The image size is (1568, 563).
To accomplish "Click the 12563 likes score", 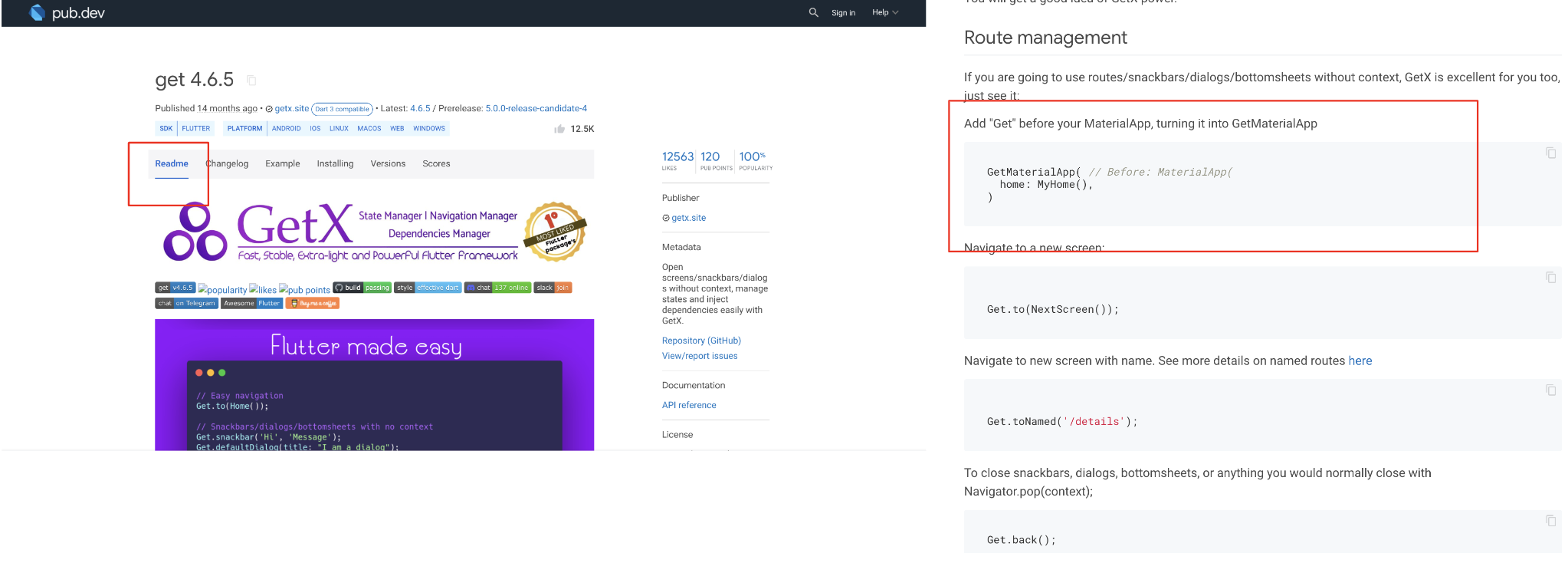I will 677,160.
